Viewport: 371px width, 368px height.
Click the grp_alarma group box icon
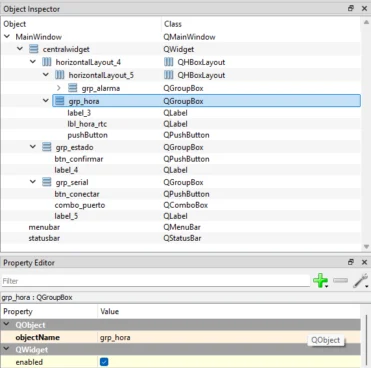[73, 88]
